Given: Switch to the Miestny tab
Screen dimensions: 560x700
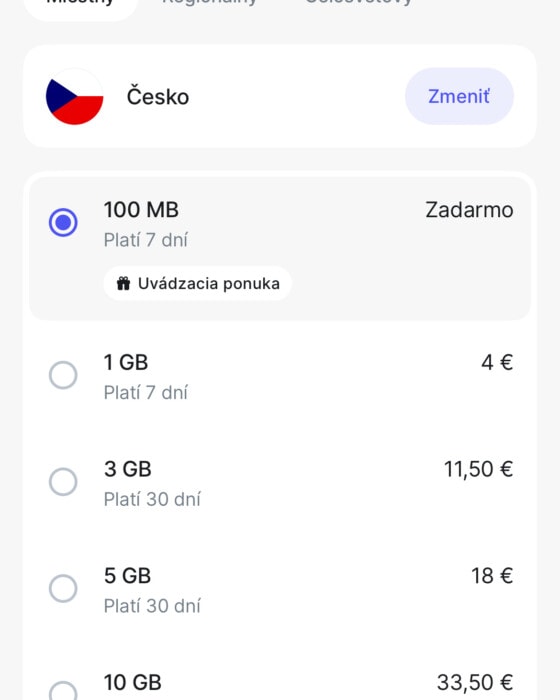Looking at the screenshot, I should tap(80, 2).
